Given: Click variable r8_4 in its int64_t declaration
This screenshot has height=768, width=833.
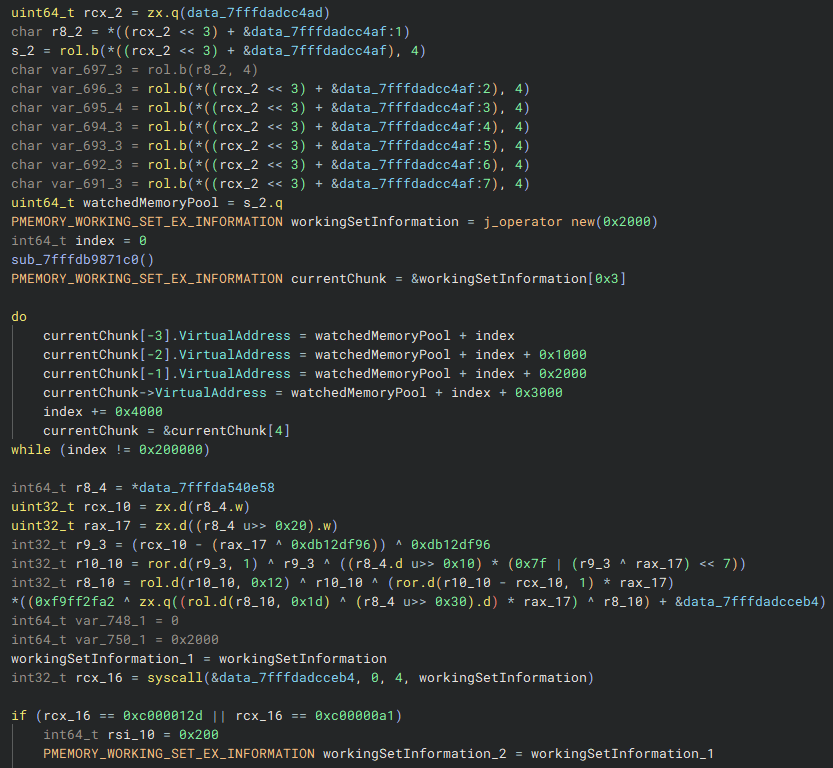Looking at the screenshot, I should (91, 488).
